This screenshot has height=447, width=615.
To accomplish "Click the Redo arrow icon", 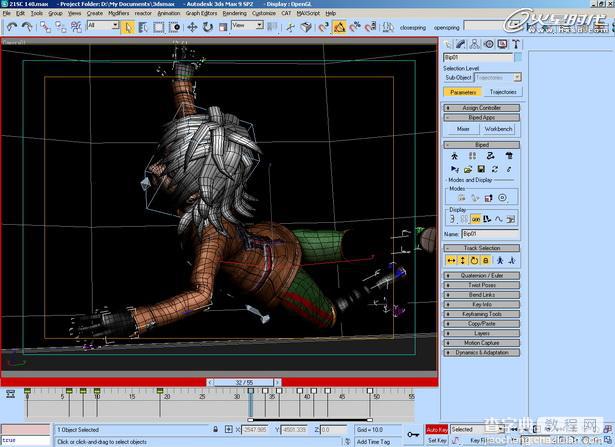I will 27,27.
